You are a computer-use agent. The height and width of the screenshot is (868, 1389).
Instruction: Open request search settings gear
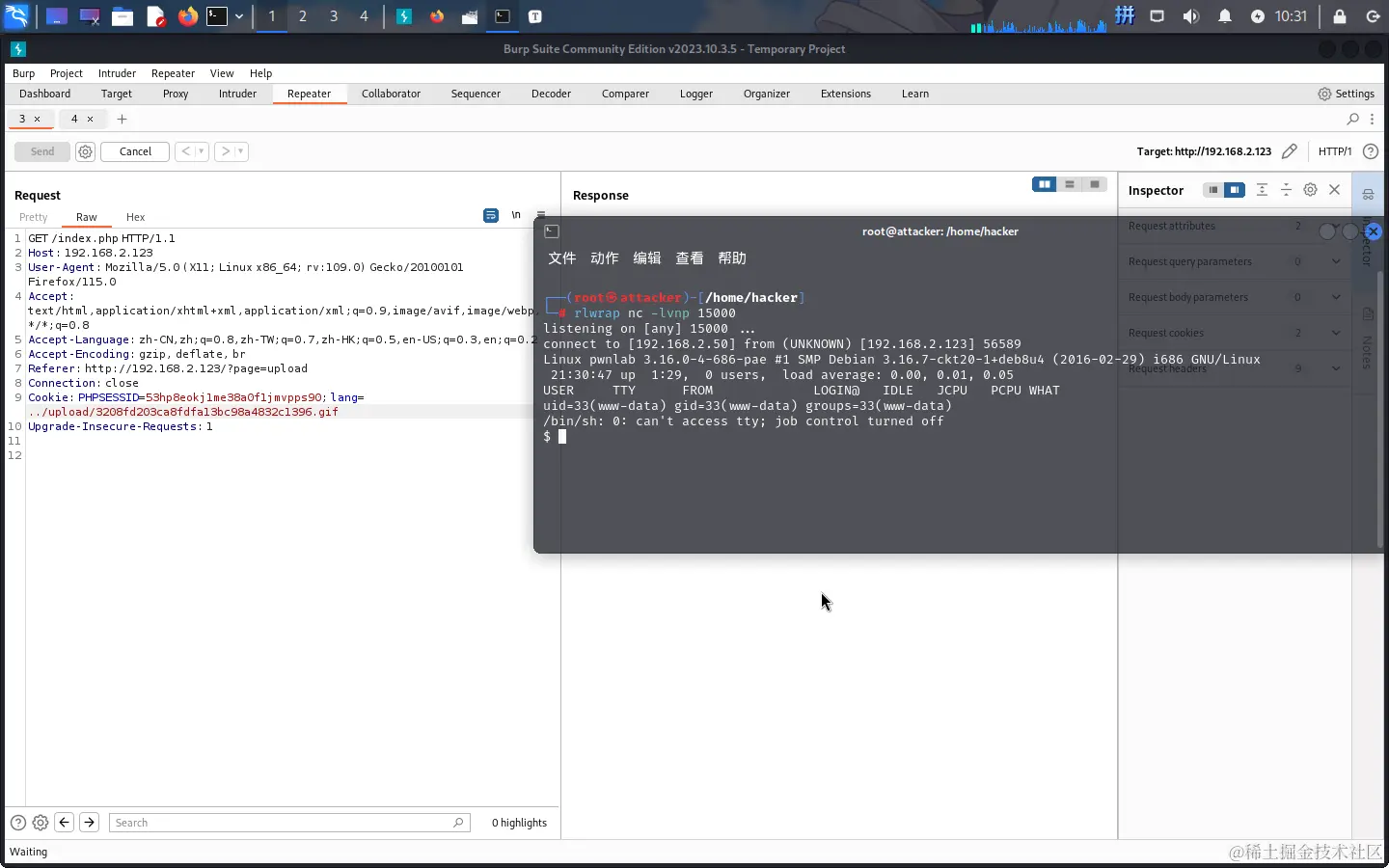click(40, 823)
